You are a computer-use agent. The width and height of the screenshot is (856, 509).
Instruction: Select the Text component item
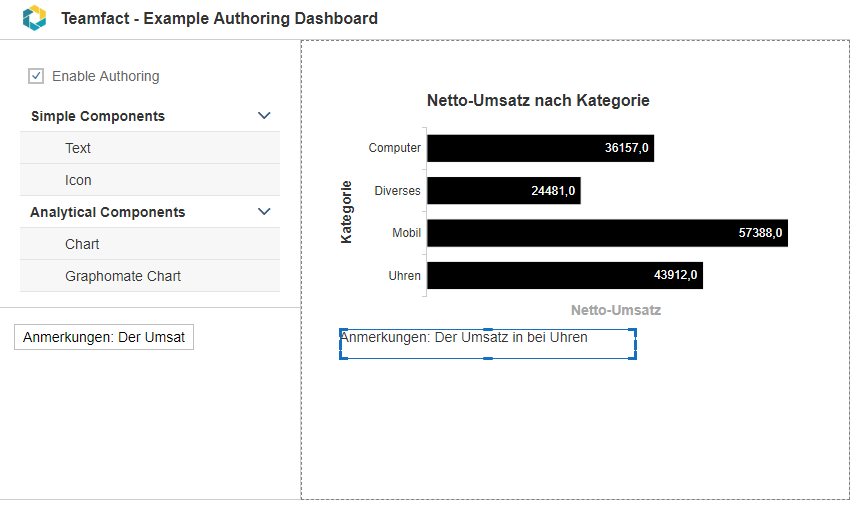(x=150, y=148)
